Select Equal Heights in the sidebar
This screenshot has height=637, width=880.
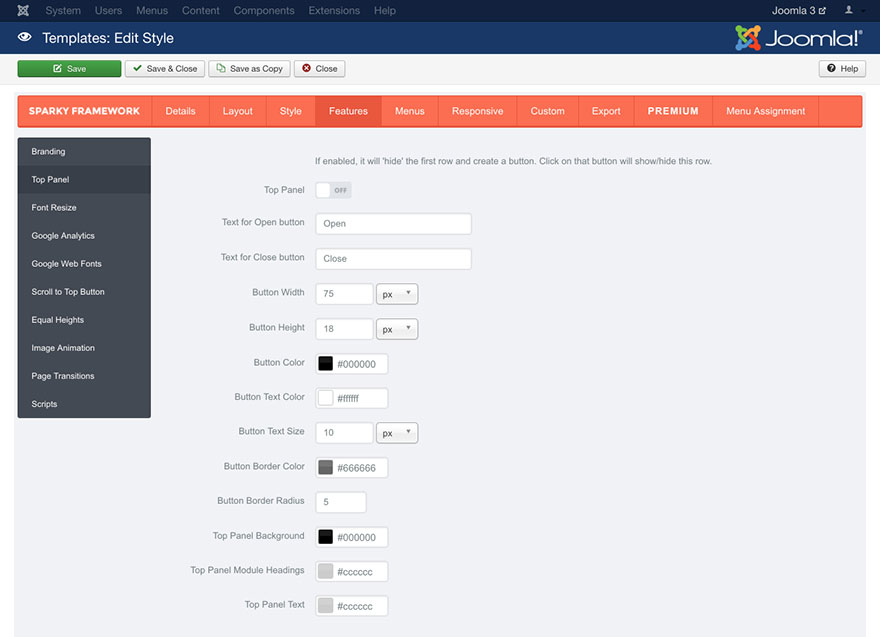[84, 320]
